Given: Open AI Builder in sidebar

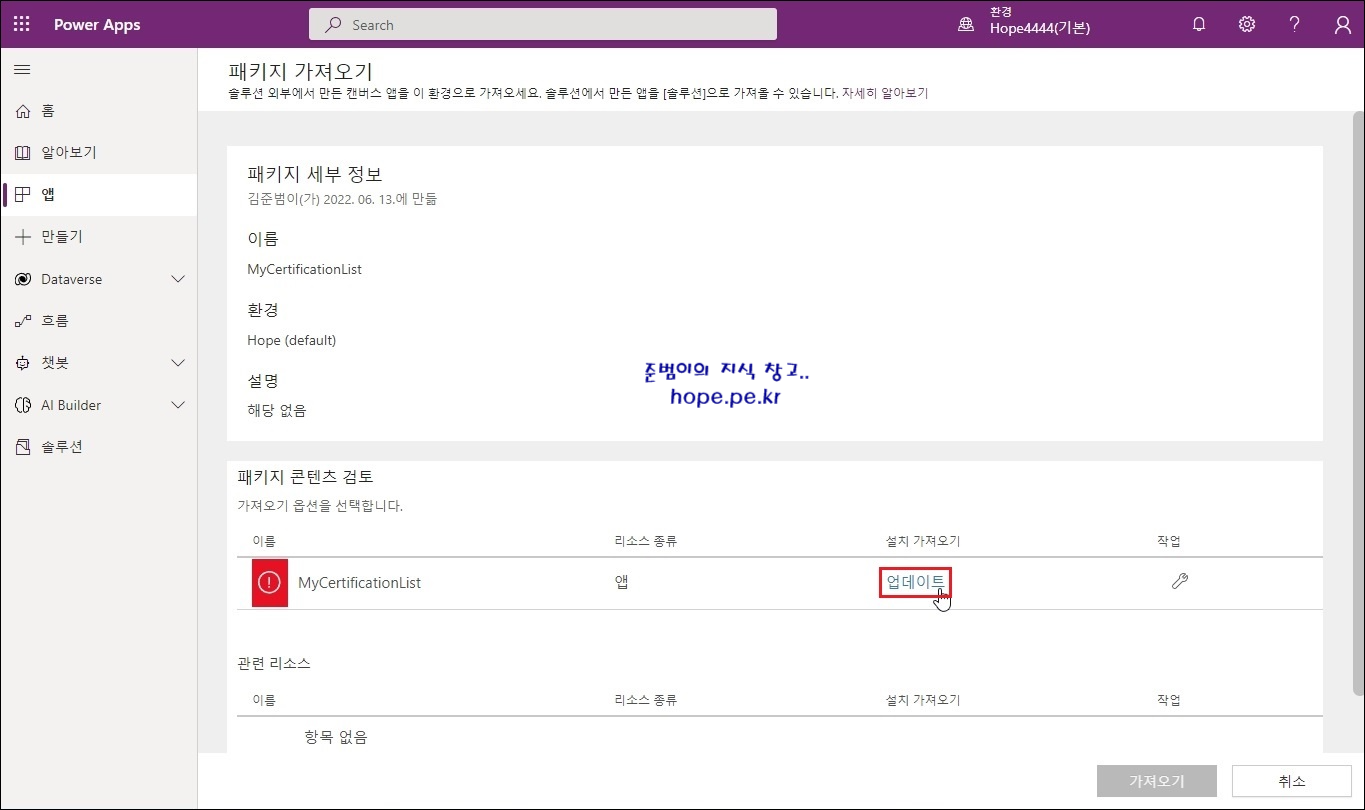Looking at the screenshot, I should click(x=71, y=405).
